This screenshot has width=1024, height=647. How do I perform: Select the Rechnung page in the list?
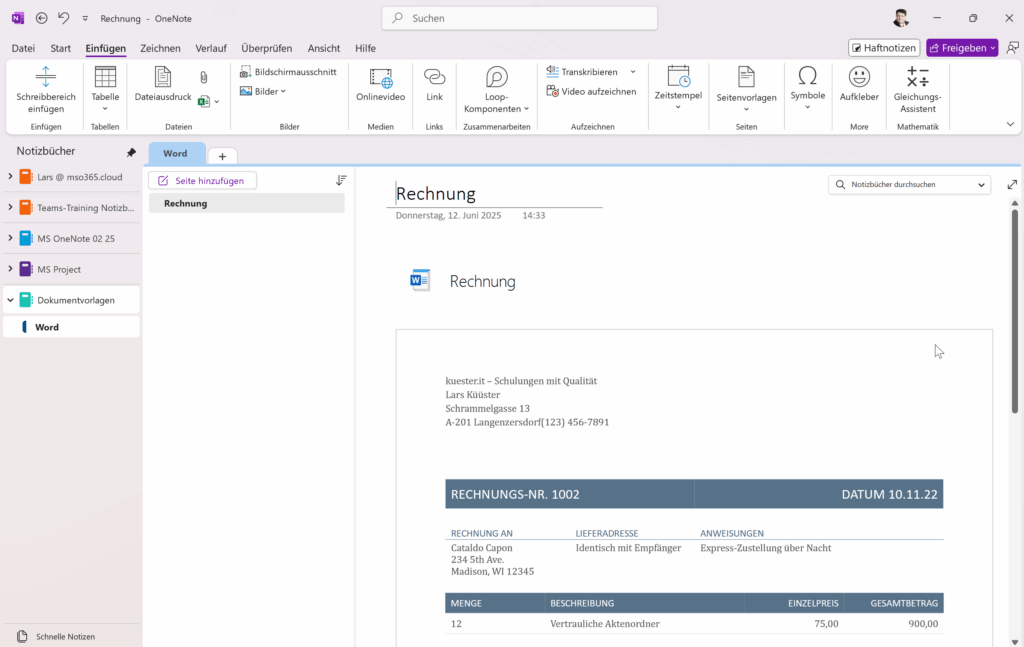pos(247,203)
